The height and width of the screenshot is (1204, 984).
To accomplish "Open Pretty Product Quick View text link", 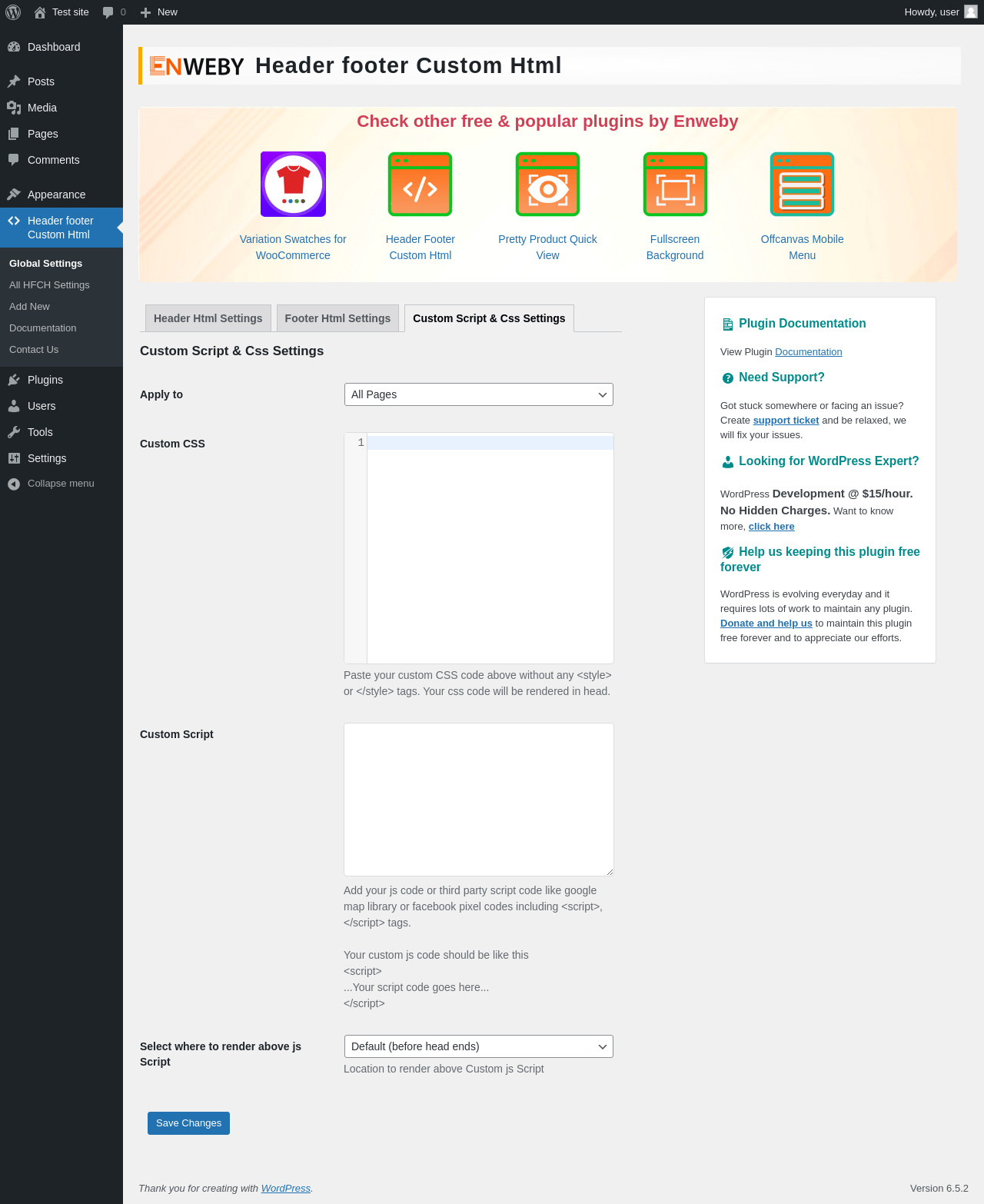I will pyautogui.click(x=547, y=248).
